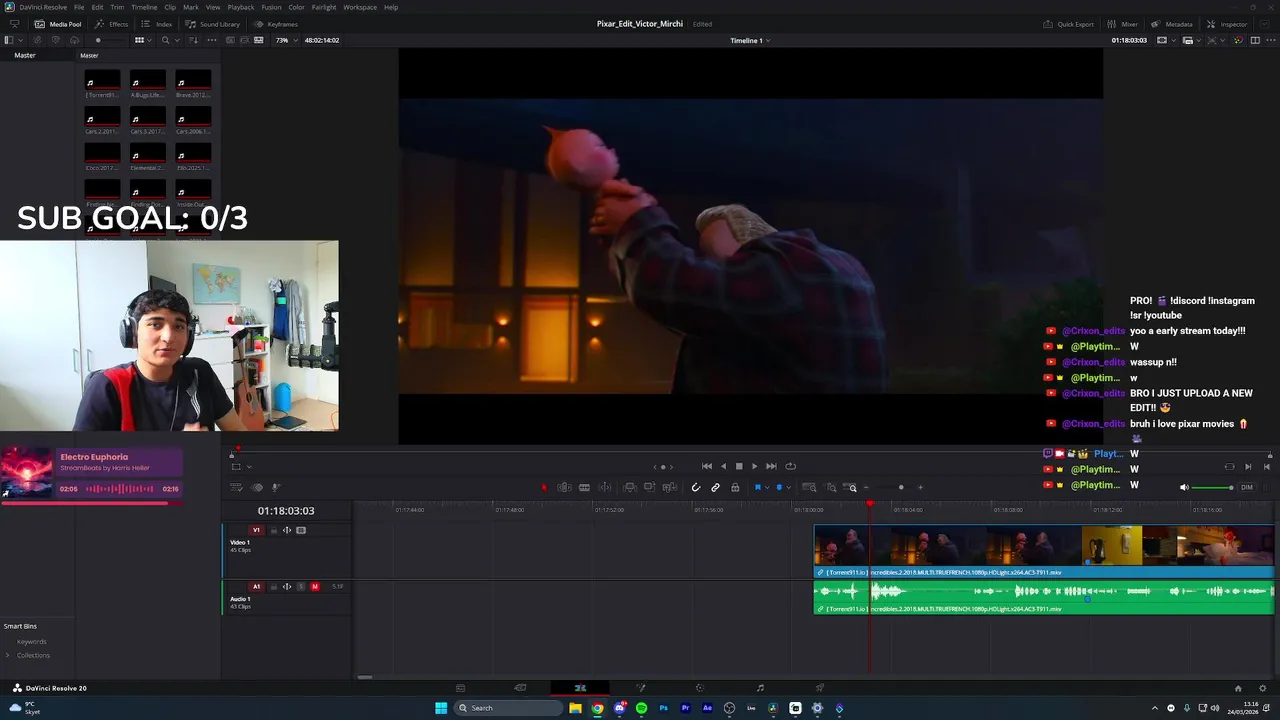Open the Effects panel
1280x720 pixels.
[x=111, y=24]
